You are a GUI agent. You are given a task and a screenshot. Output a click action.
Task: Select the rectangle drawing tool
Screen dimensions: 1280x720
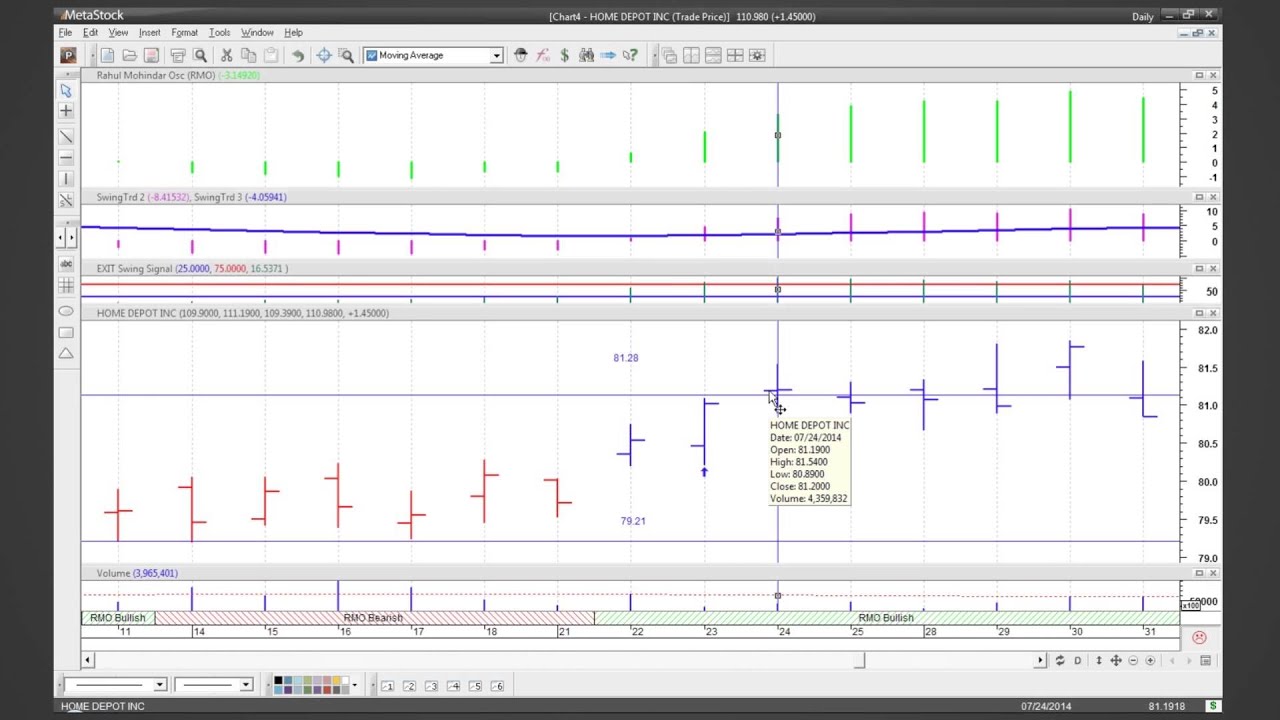[66, 332]
